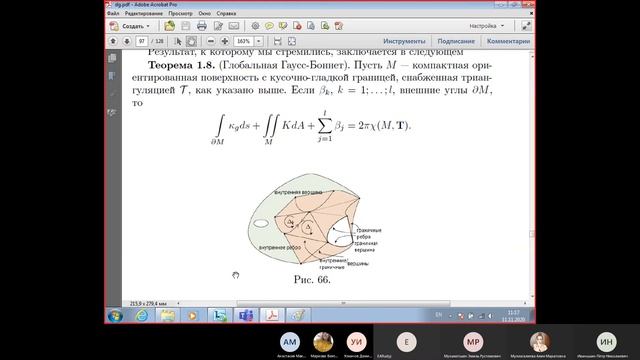Image resolution: width=640 pixels, height=360 pixels.
Task: Click the page number field showing 97
Action: (142, 41)
